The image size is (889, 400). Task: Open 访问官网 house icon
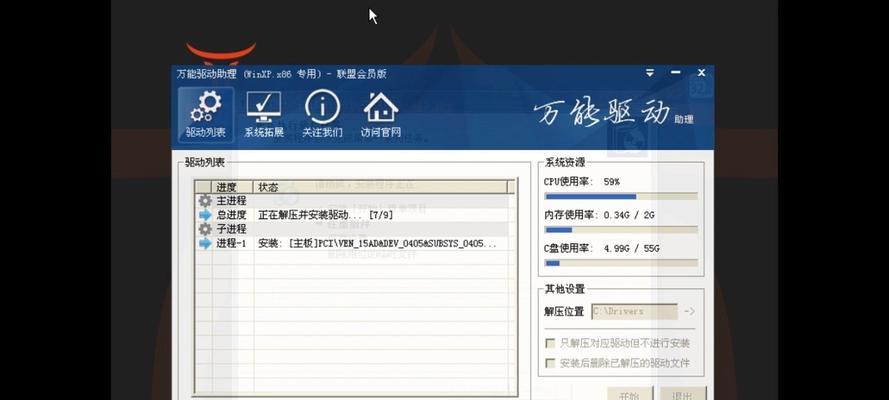[380, 114]
